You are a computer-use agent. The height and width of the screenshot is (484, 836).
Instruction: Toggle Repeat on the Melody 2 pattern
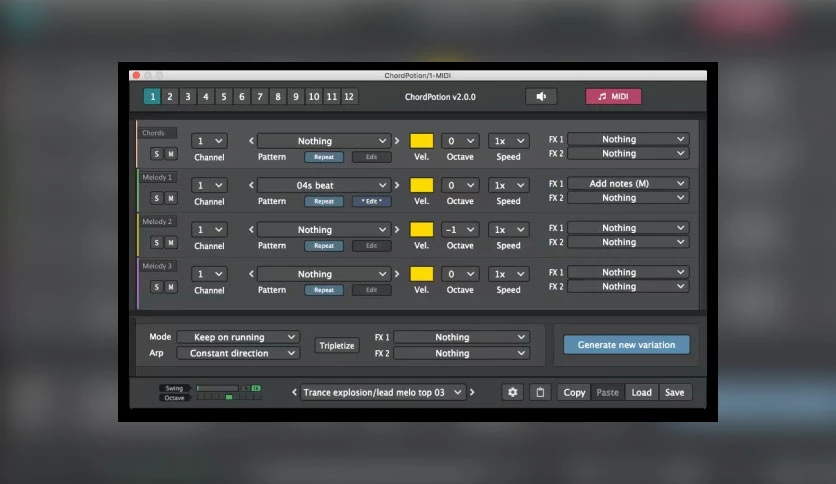pyautogui.click(x=324, y=245)
